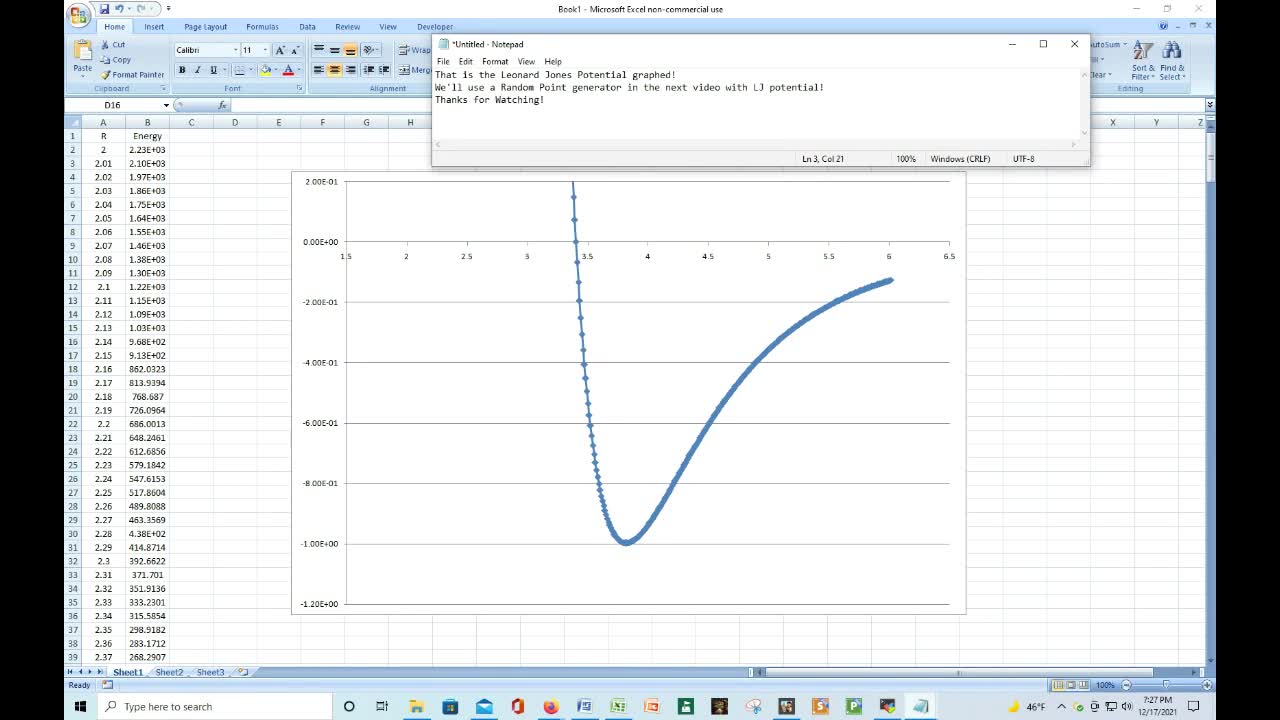Increase font size with Grow Font
Screen dimensions: 1280x720
point(280,50)
